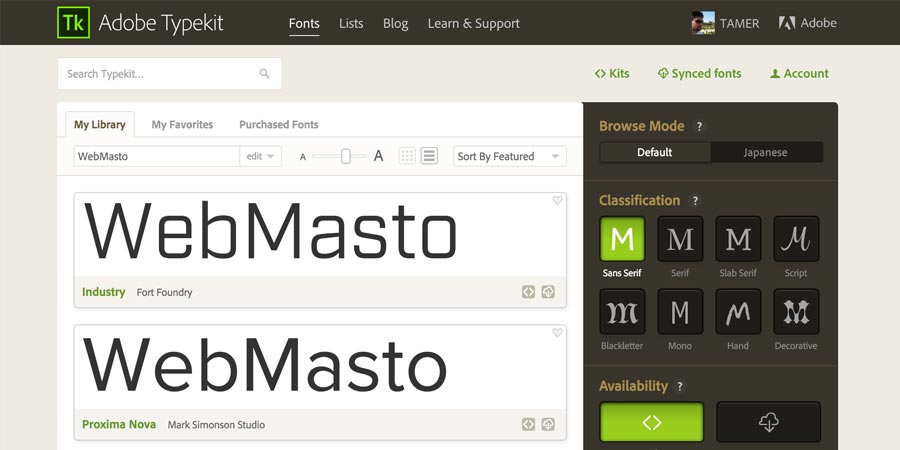This screenshot has width=900, height=450.
Task: Open the Blog nav item
Action: click(395, 24)
